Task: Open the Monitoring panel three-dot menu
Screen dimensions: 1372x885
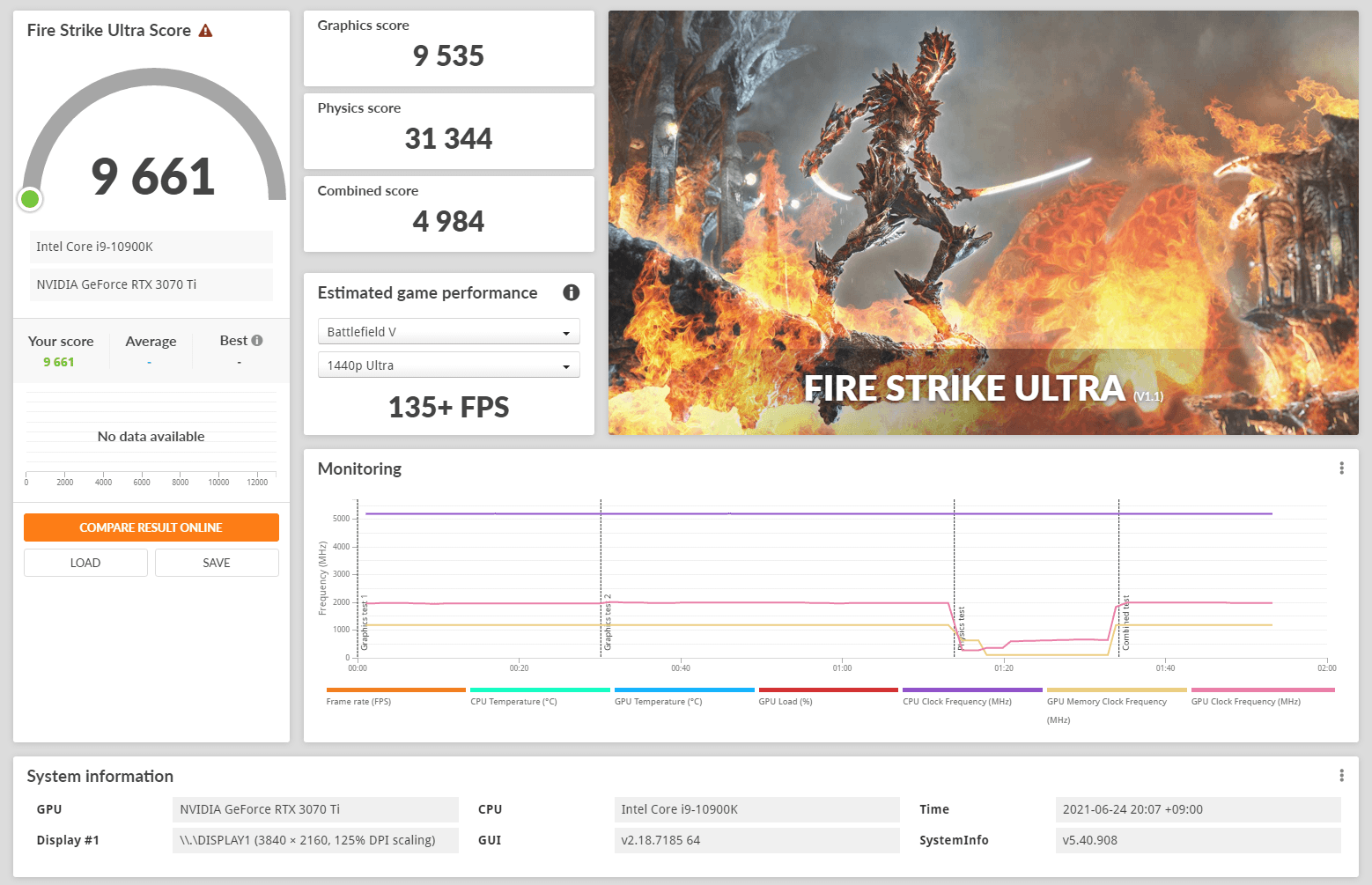Action: click(1341, 468)
